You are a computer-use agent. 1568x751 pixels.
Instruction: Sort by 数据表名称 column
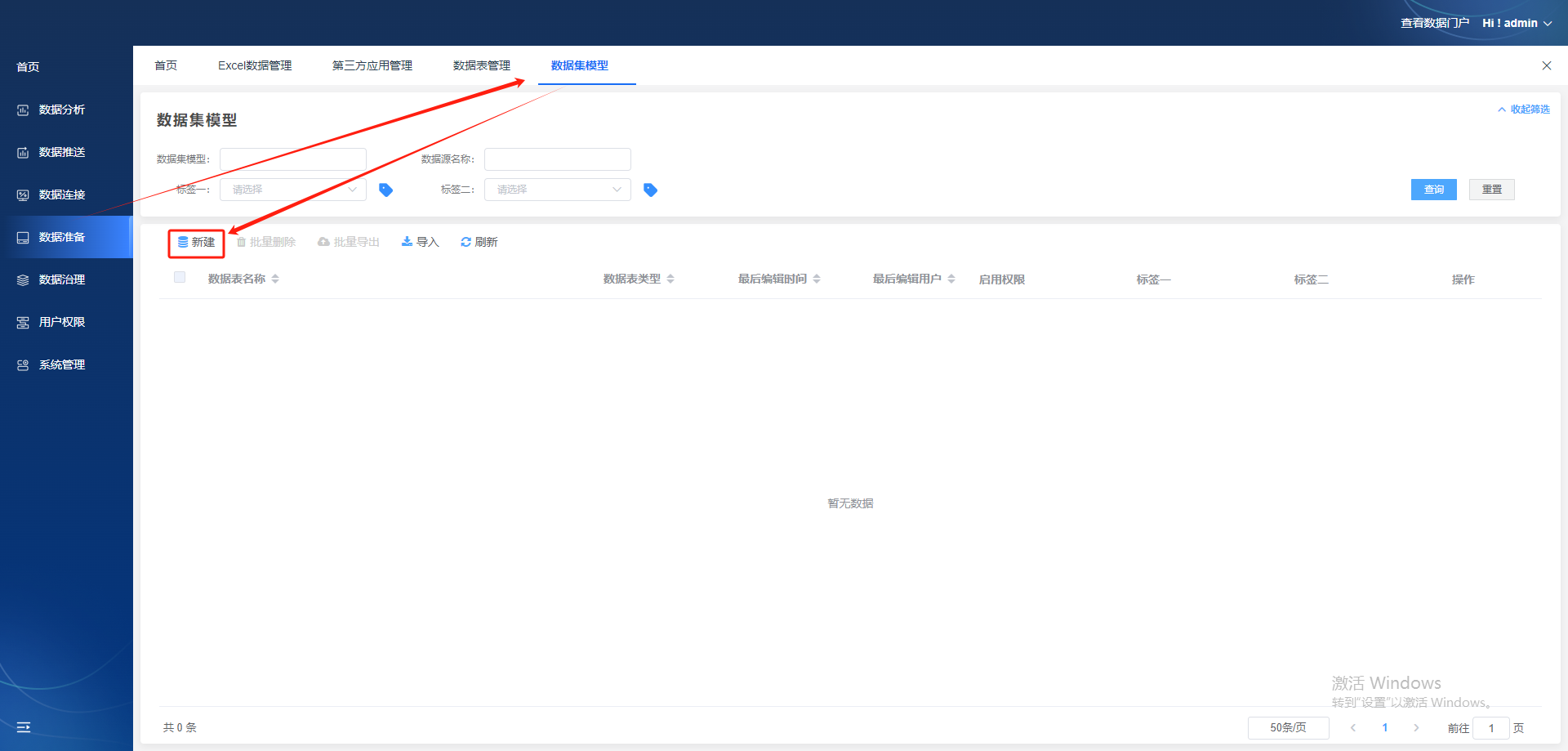pyautogui.click(x=275, y=279)
